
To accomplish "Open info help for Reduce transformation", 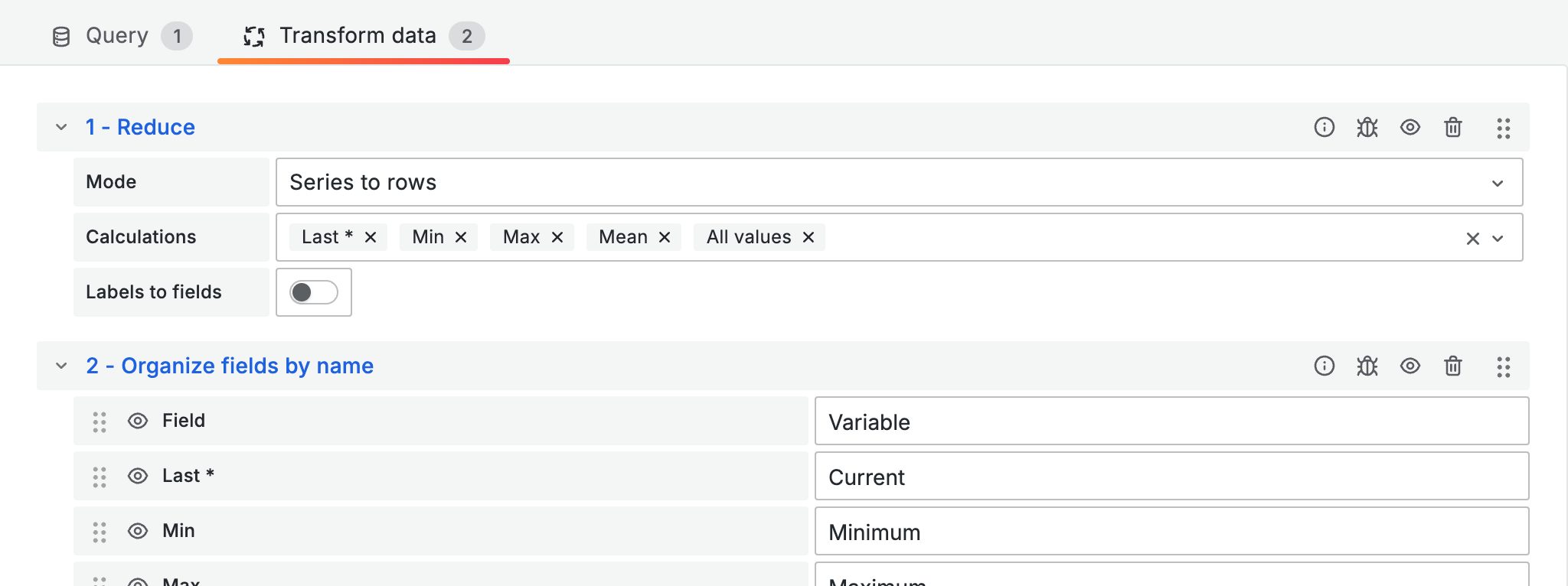I will click(x=1324, y=127).
